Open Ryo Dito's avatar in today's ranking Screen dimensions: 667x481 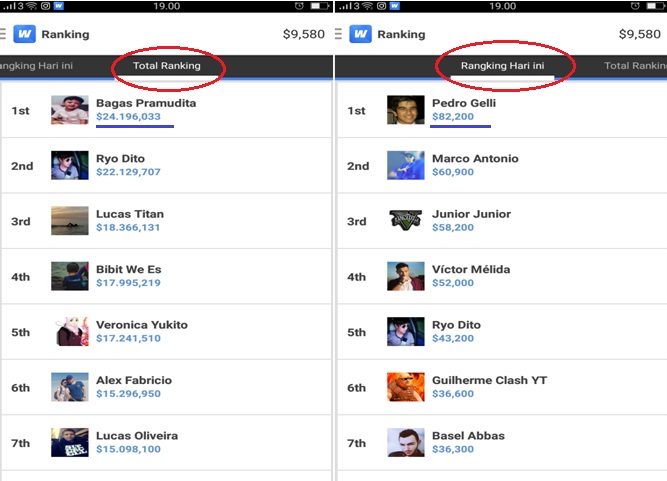[405, 332]
